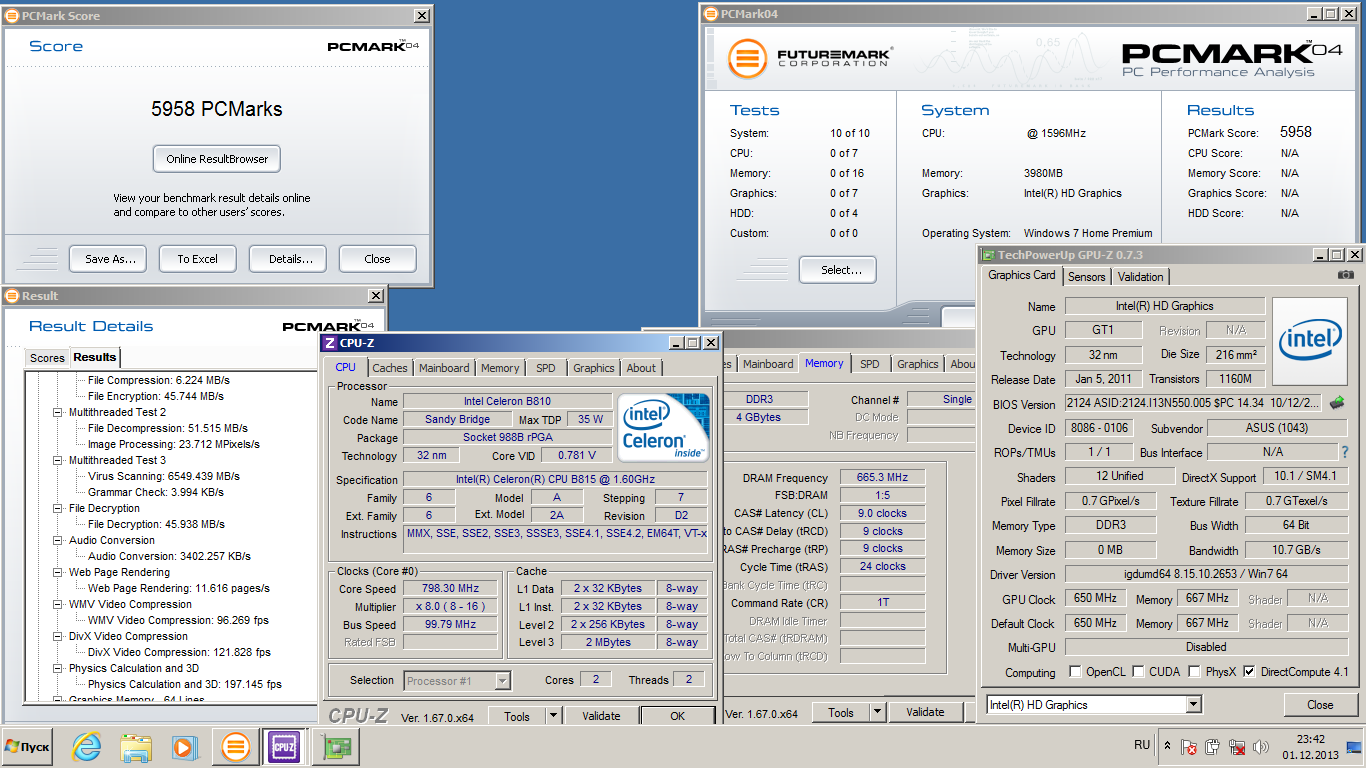Export results with To Excel button
The width and height of the screenshot is (1366, 768).
click(x=198, y=259)
